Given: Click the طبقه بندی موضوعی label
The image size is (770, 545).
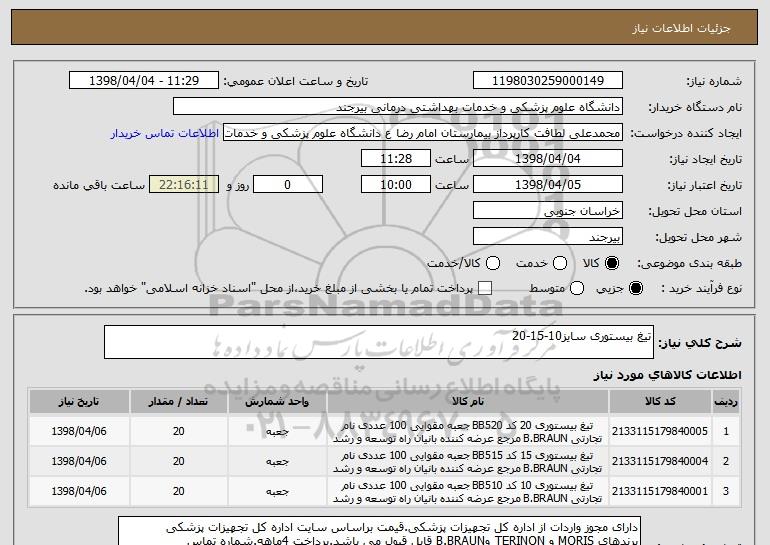Looking at the screenshot, I should pos(689,264).
